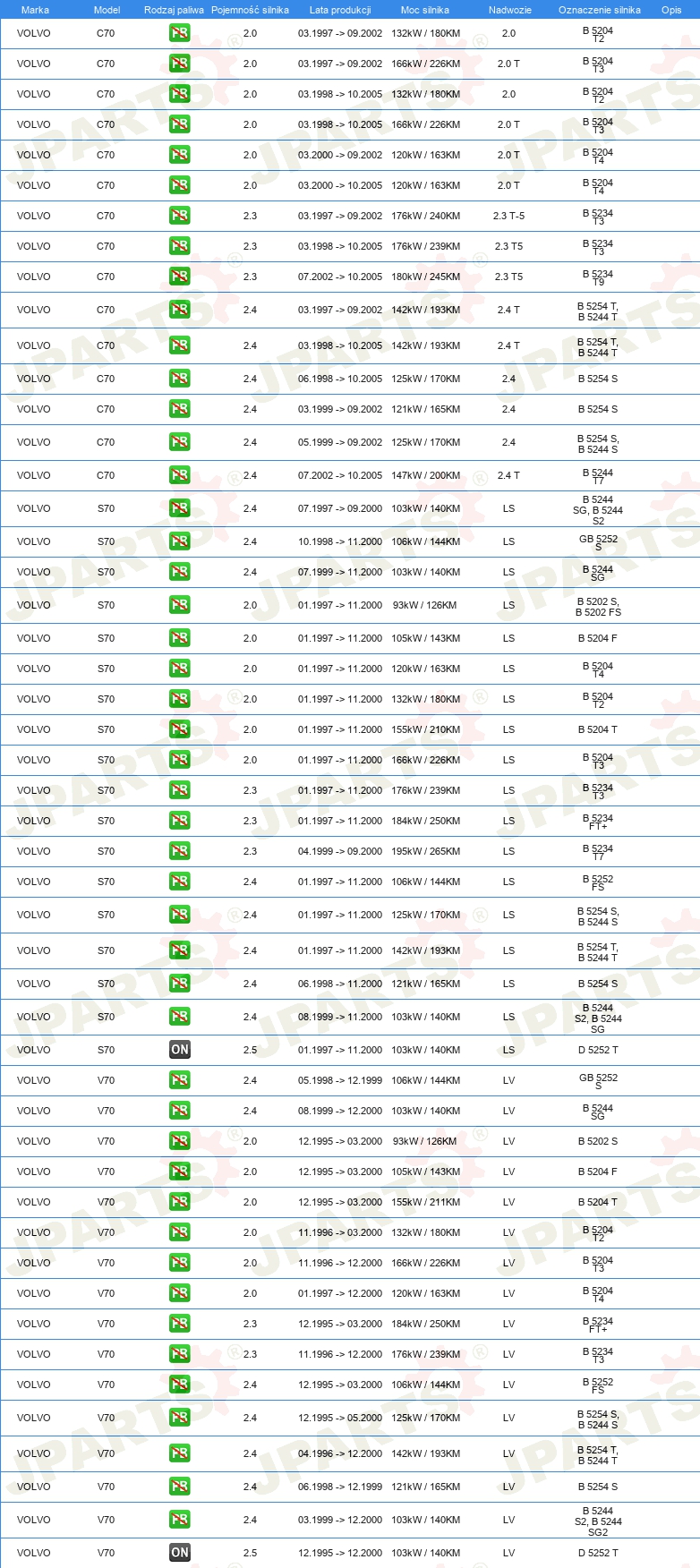Click petrol icon in S70 142kW / 193KM row

(180, 950)
